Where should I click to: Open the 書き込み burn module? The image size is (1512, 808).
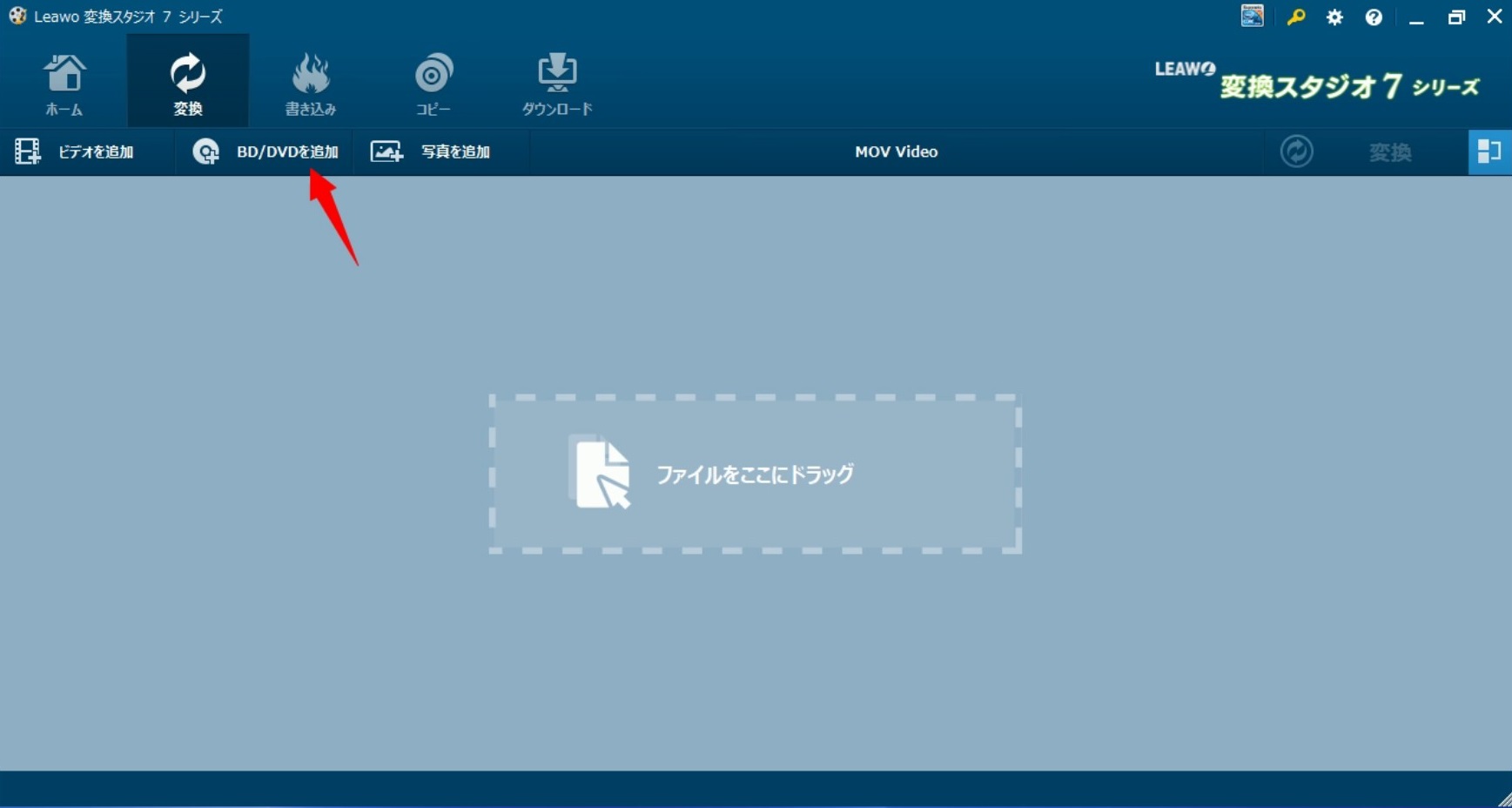311,84
